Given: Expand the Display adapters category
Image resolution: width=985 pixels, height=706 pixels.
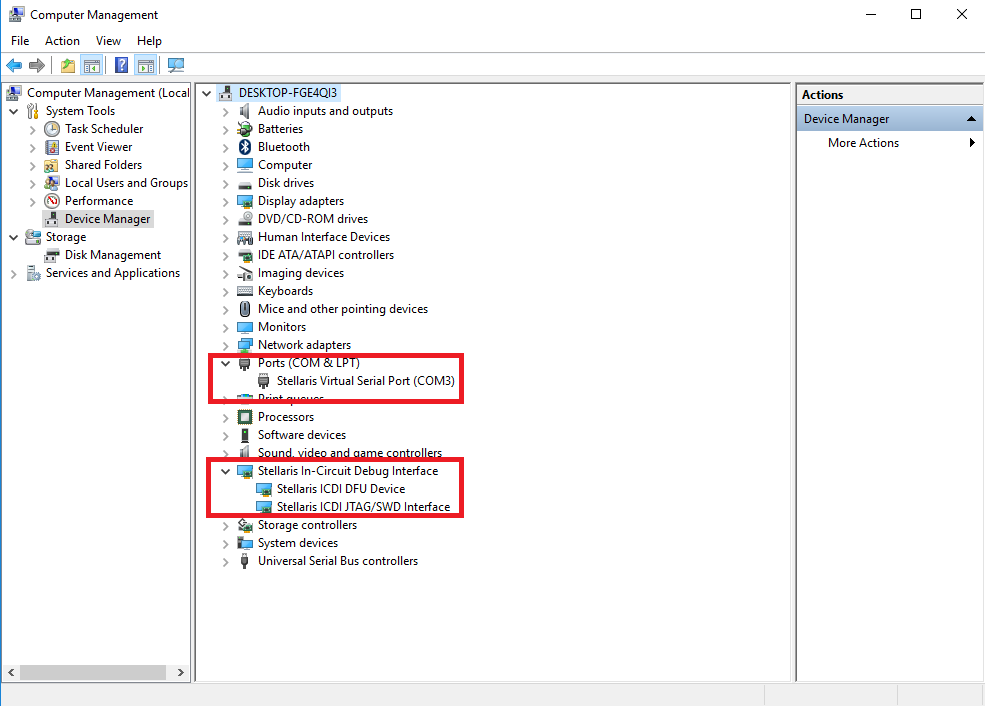Looking at the screenshot, I should coord(226,202).
